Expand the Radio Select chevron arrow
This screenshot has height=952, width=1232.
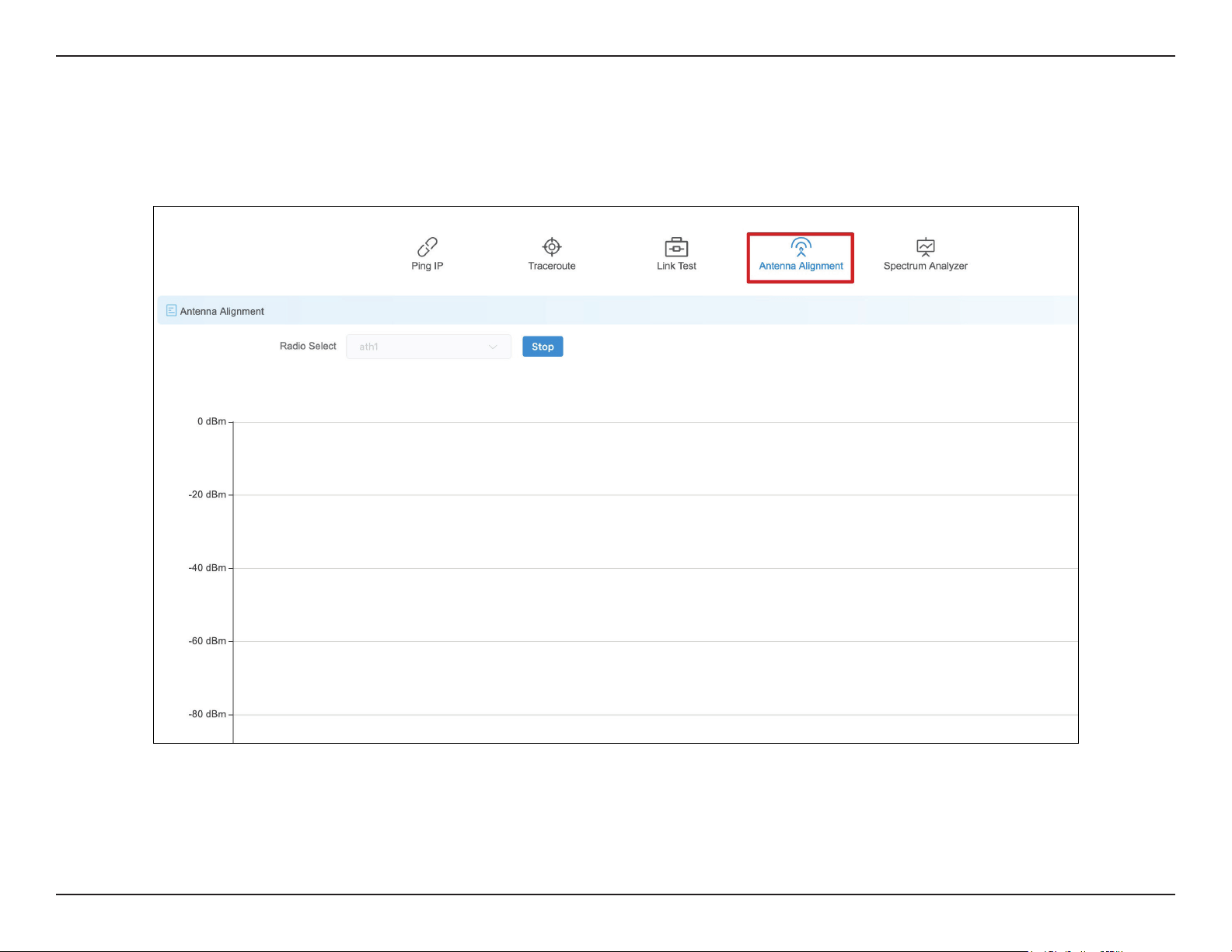click(x=493, y=347)
